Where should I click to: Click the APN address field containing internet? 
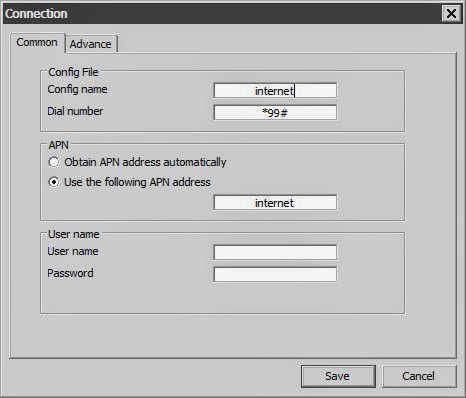pos(275,203)
